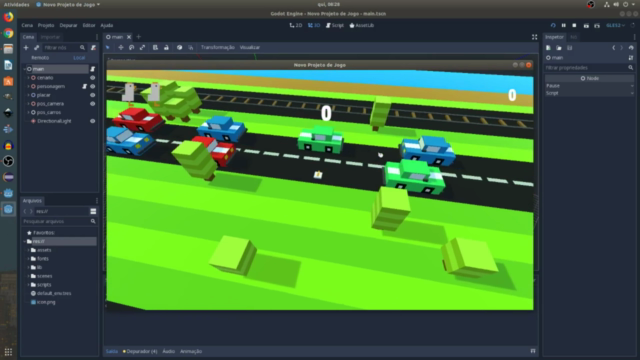Open the Editor menu
The width and height of the screenshot is (640, 360).
click(x=89, y=25)
